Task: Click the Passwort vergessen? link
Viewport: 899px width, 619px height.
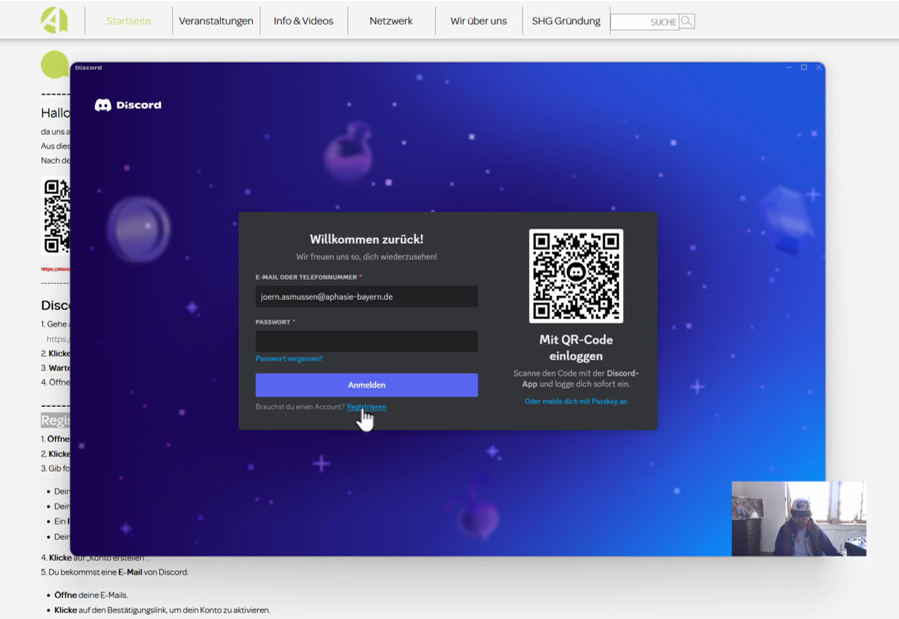Action: (289, 359)
